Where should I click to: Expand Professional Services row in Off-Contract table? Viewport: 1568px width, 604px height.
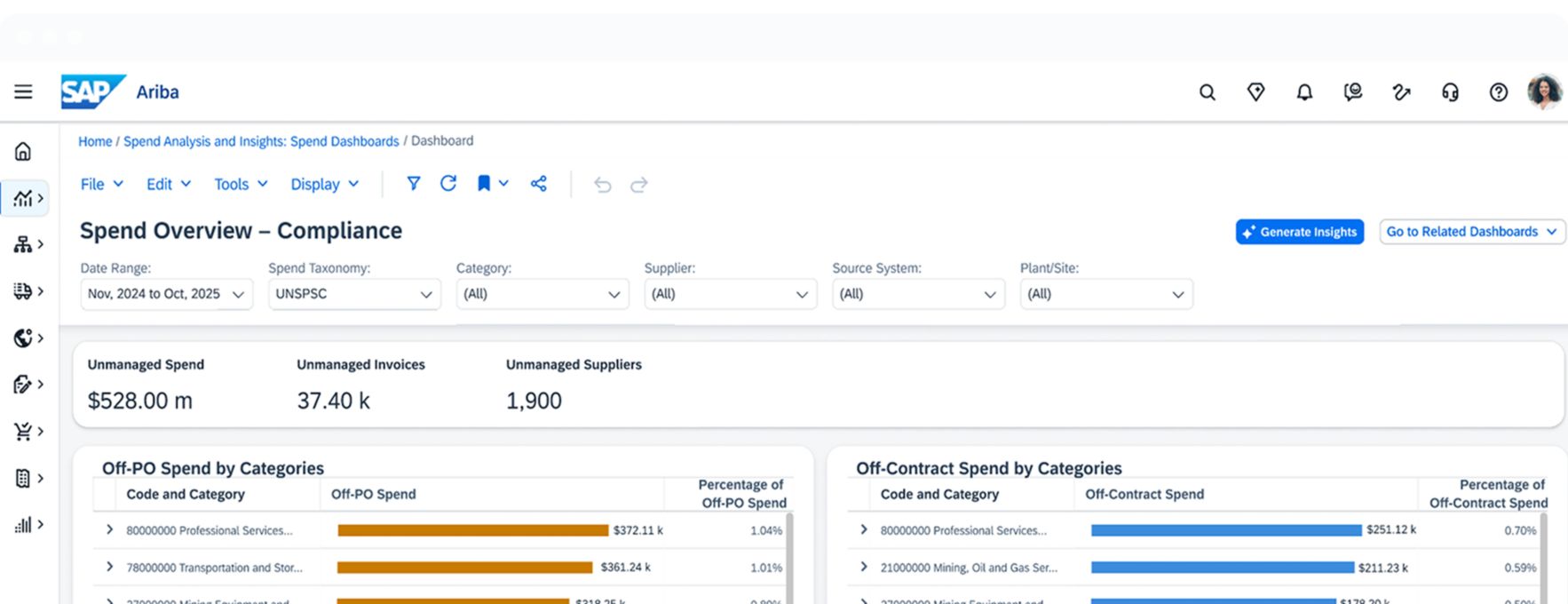[863, 529]
